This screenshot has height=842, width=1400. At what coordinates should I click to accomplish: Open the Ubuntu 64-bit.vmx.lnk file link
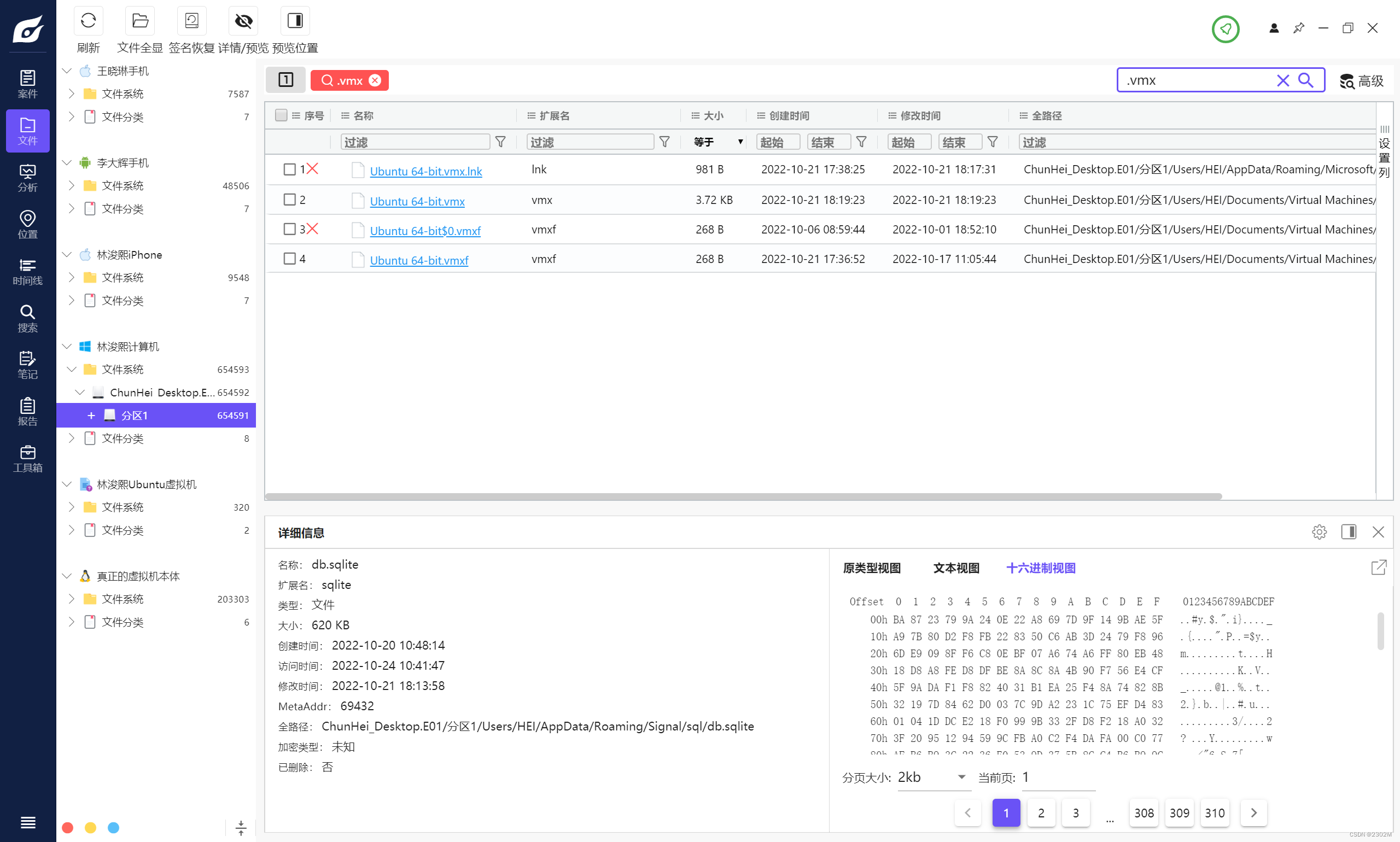[x=425, y=171]
